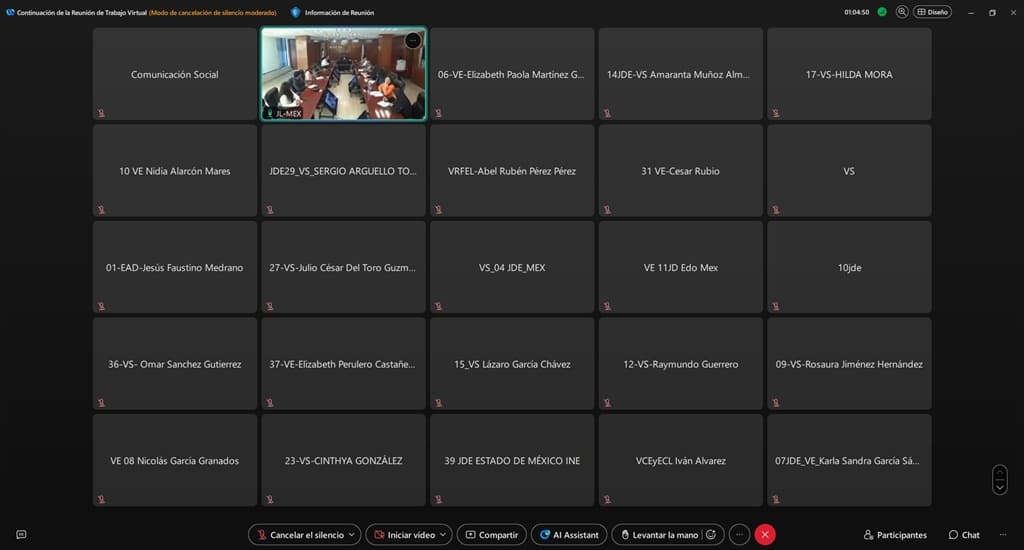Click the Compartir share button

pyautogui.click(x=492, y=534)
